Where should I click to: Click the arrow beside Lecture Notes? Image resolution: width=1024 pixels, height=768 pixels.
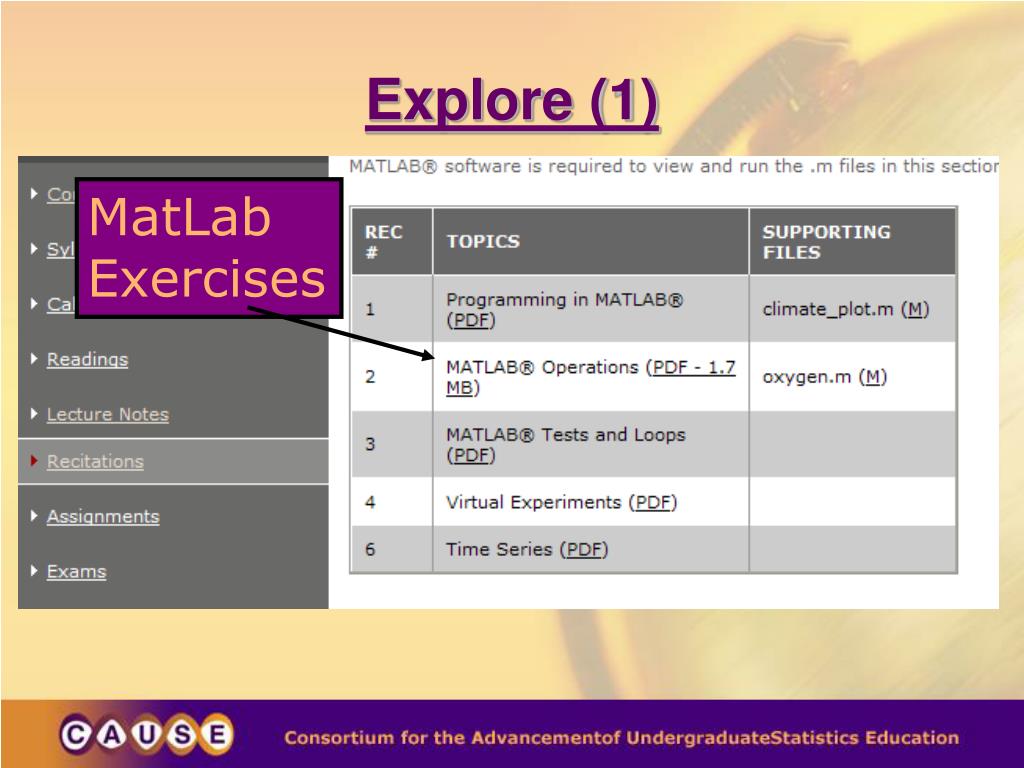[34, 413]
